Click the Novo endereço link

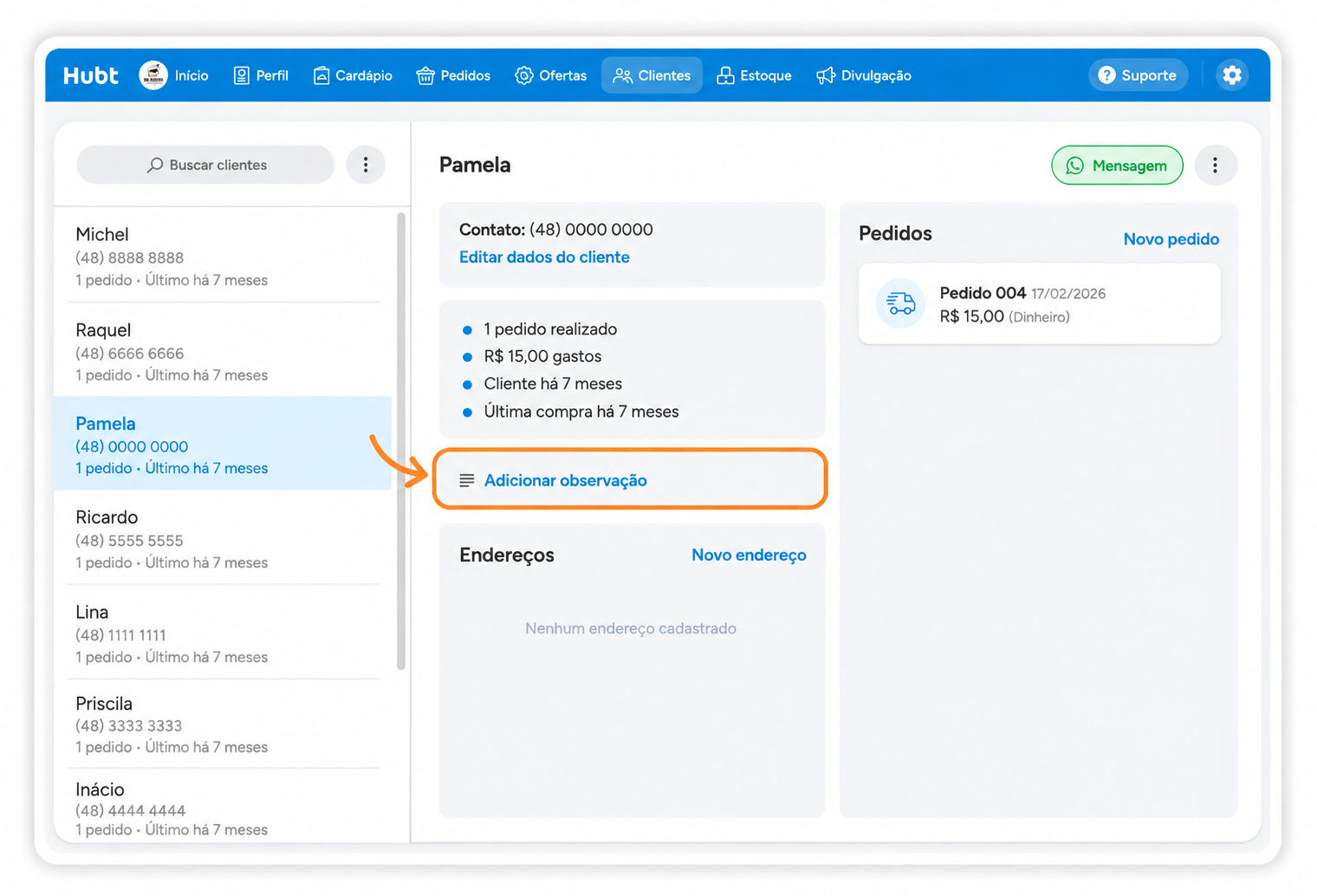click(749, 555)
